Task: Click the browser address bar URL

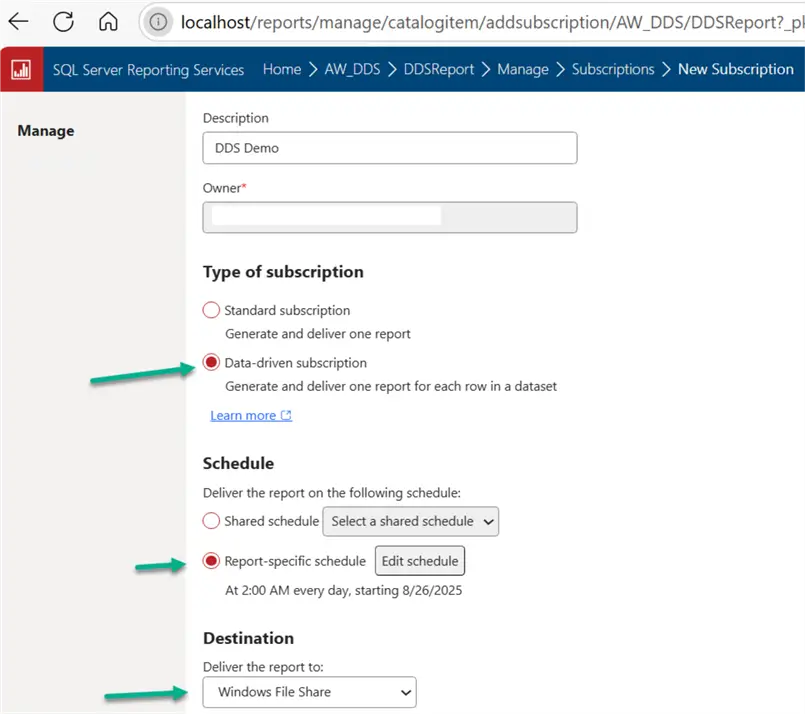Action: [x=480, y=21]
